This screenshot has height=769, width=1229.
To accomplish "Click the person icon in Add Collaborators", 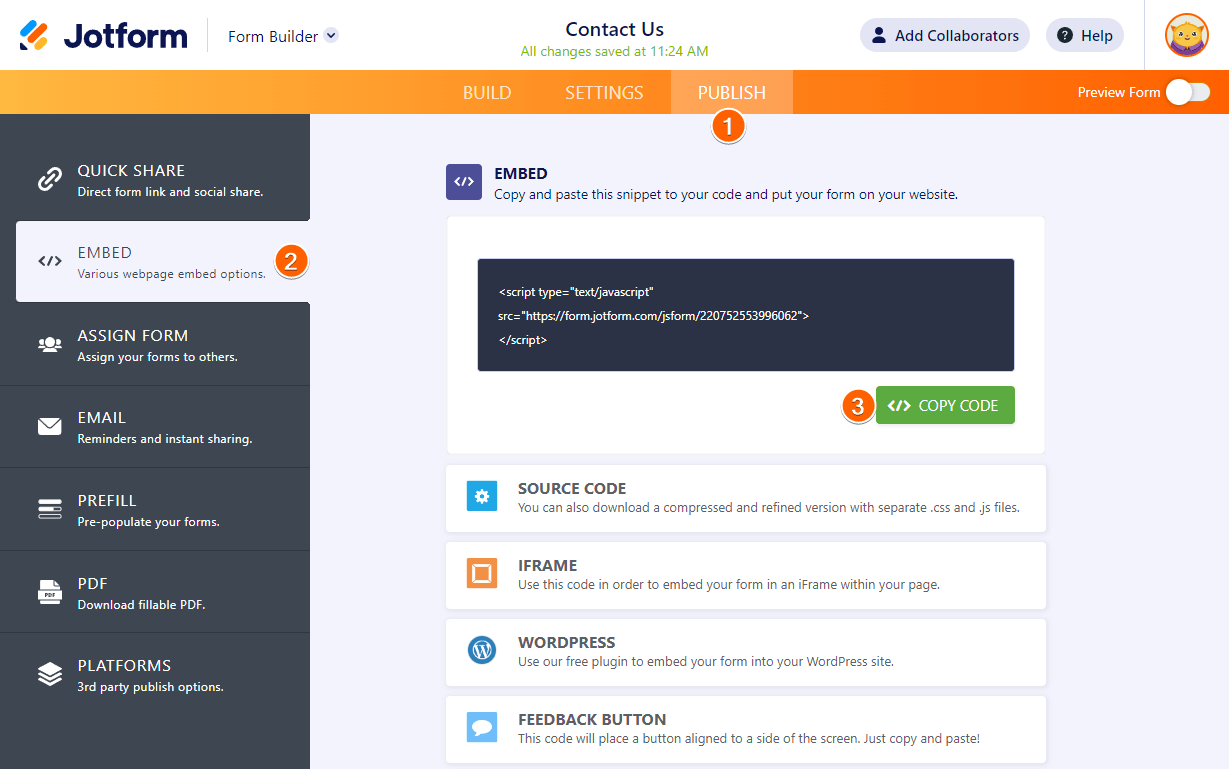I will point(879,35).
